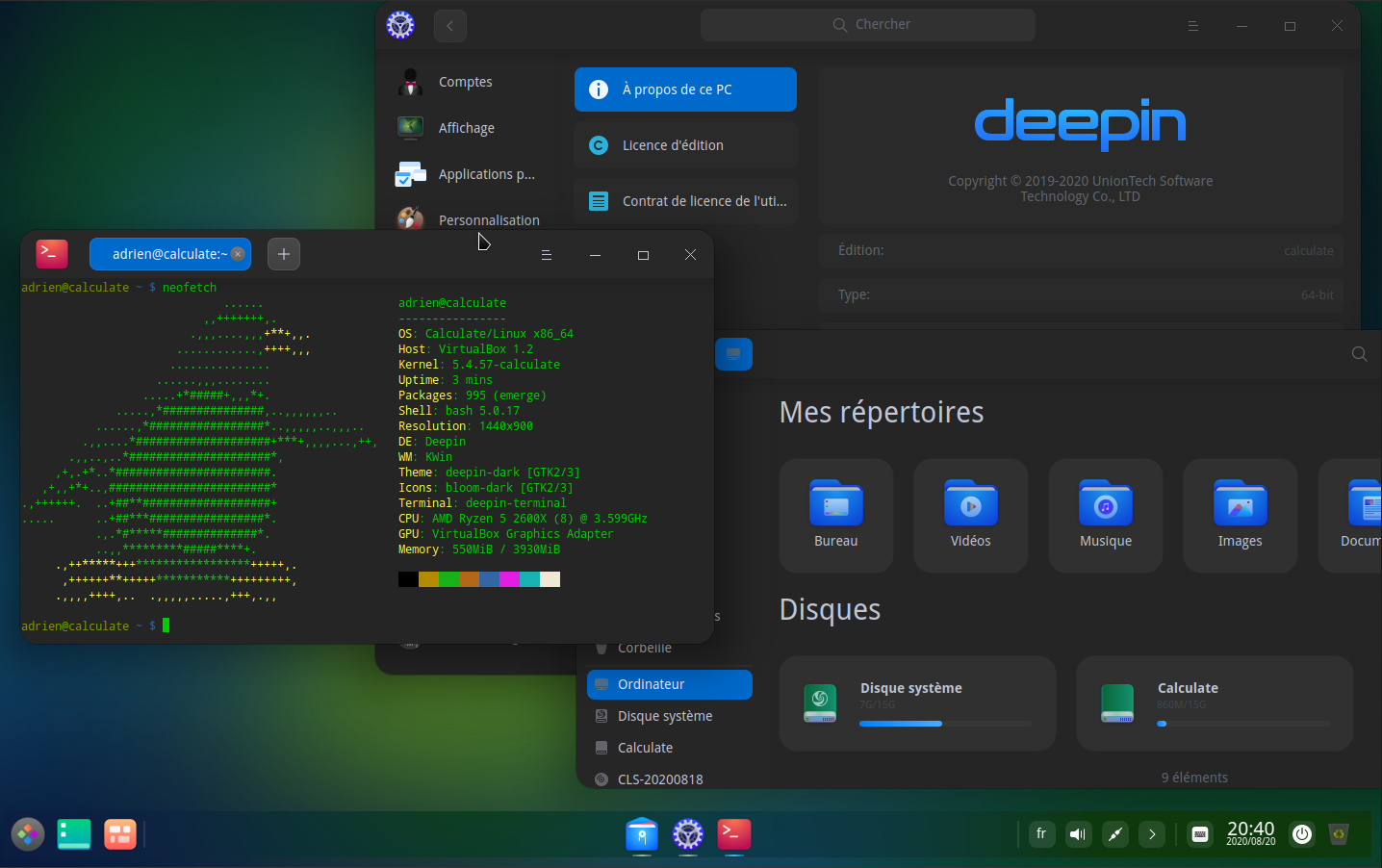
Task: Click Calculate disk usage bar
Action: 1243,724
